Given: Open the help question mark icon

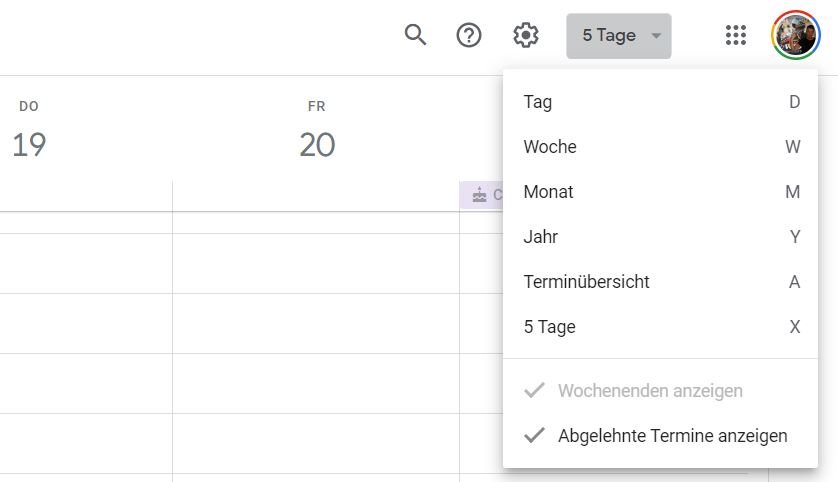Looking at the screenshot, I should point(469,35).
